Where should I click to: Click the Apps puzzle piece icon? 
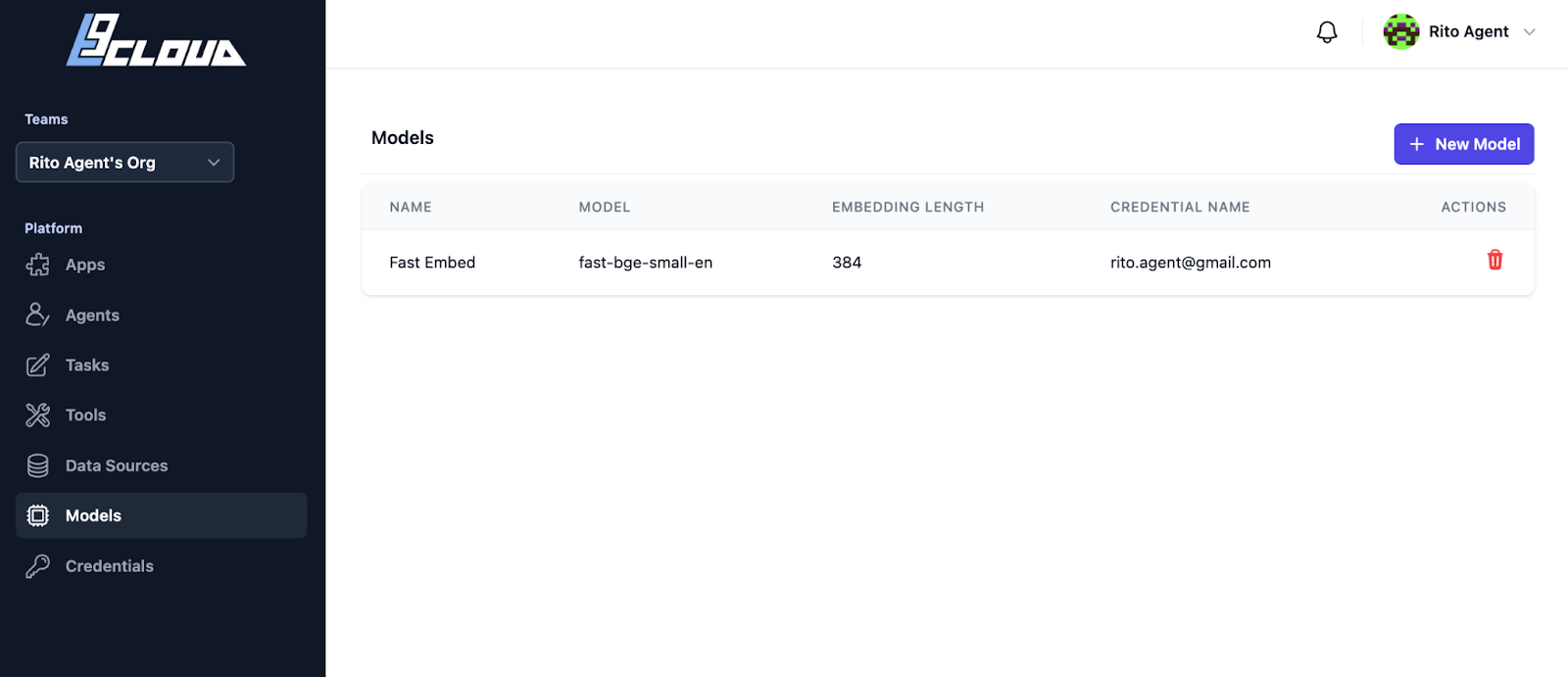point(38,265)
